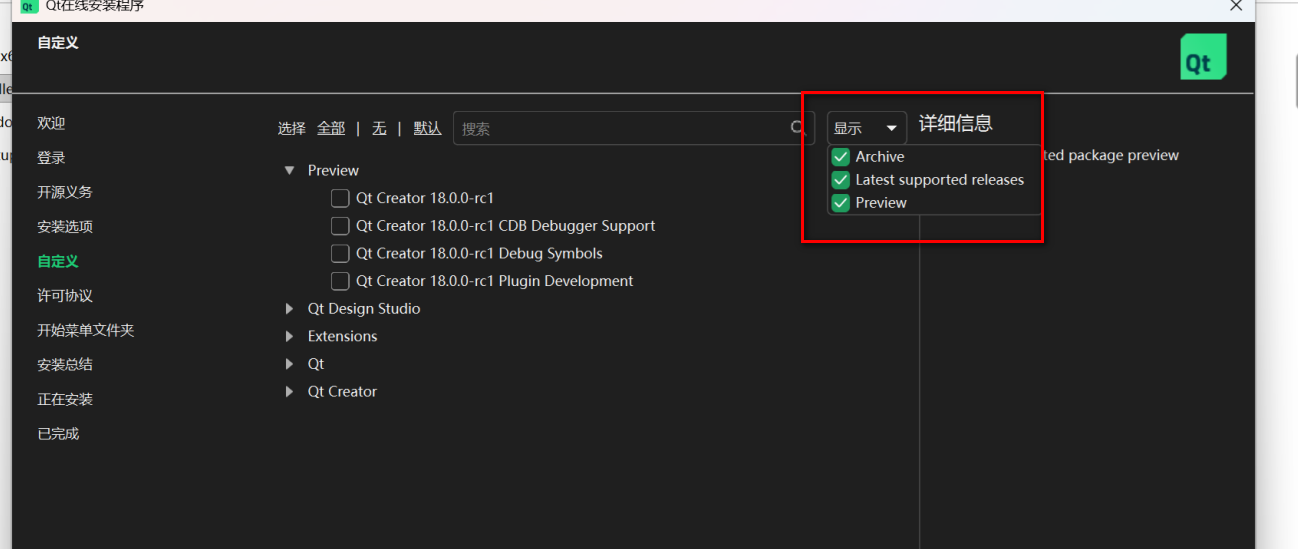This screenshot has width=1298, height=549.
Task: Click the 详细信息 heading text
Action: click(x=956, y=124)
